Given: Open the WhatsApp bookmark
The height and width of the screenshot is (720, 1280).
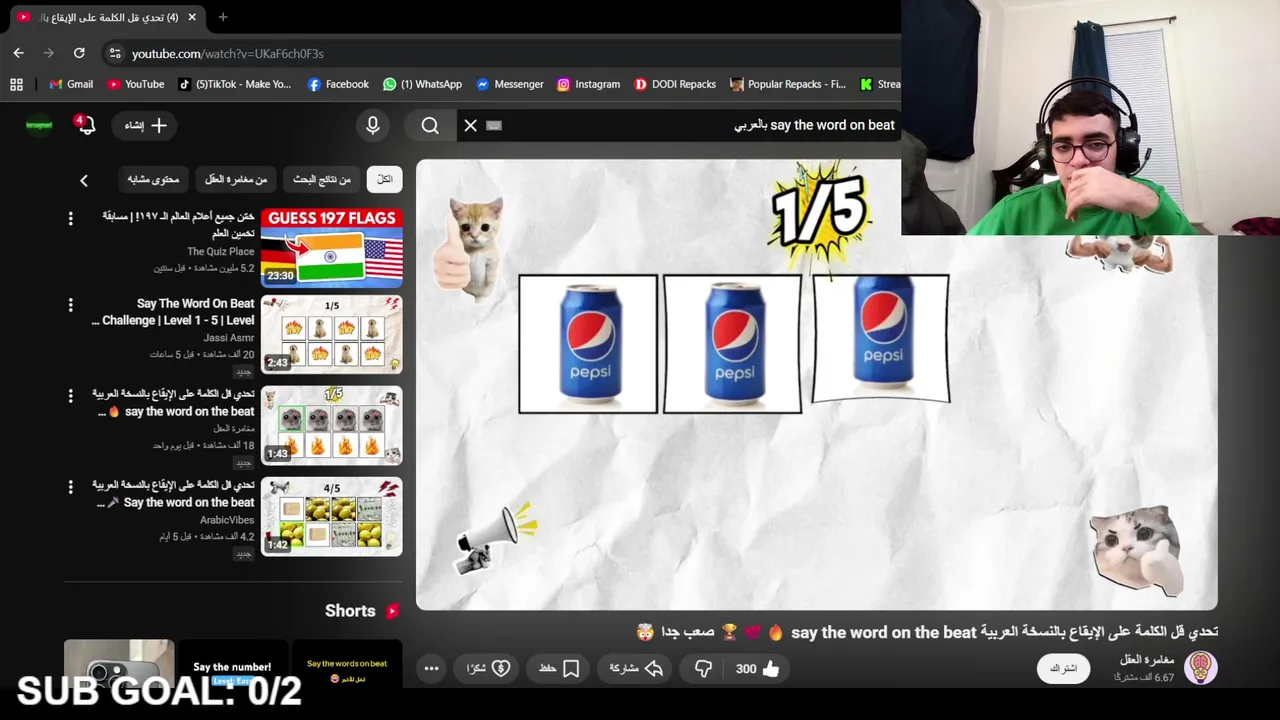Looking at the screenshot, I should coord(422,84).
